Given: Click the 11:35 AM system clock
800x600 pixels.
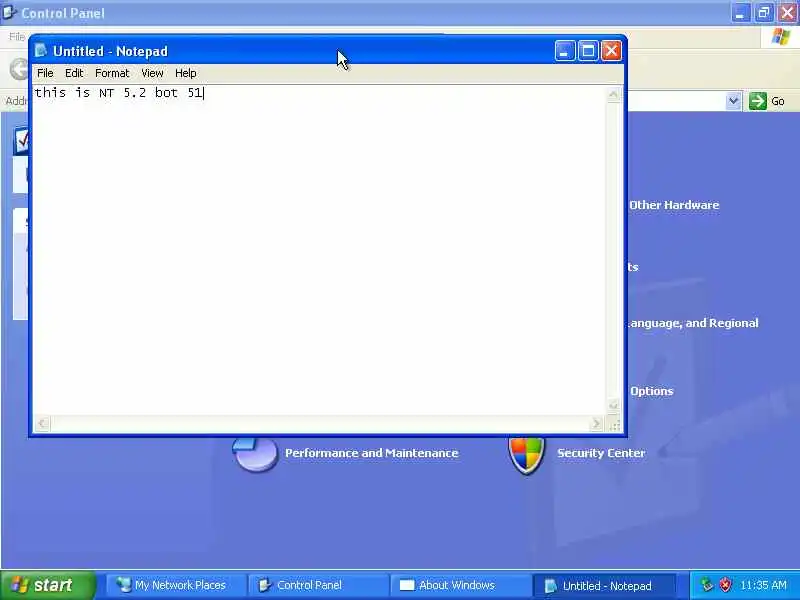Looking at the screenshot, I should (763, 585).
